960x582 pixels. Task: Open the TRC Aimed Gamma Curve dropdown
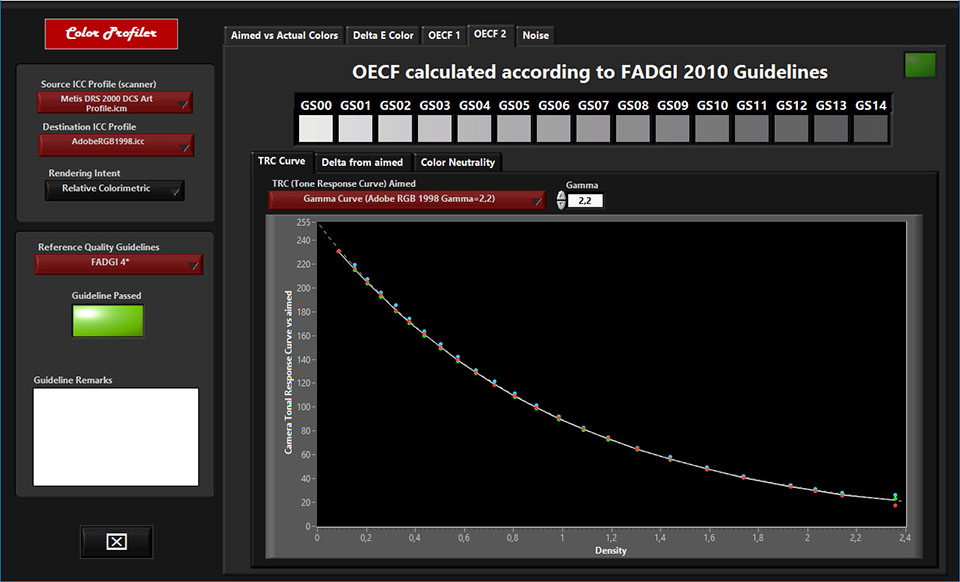coord(407,200)
